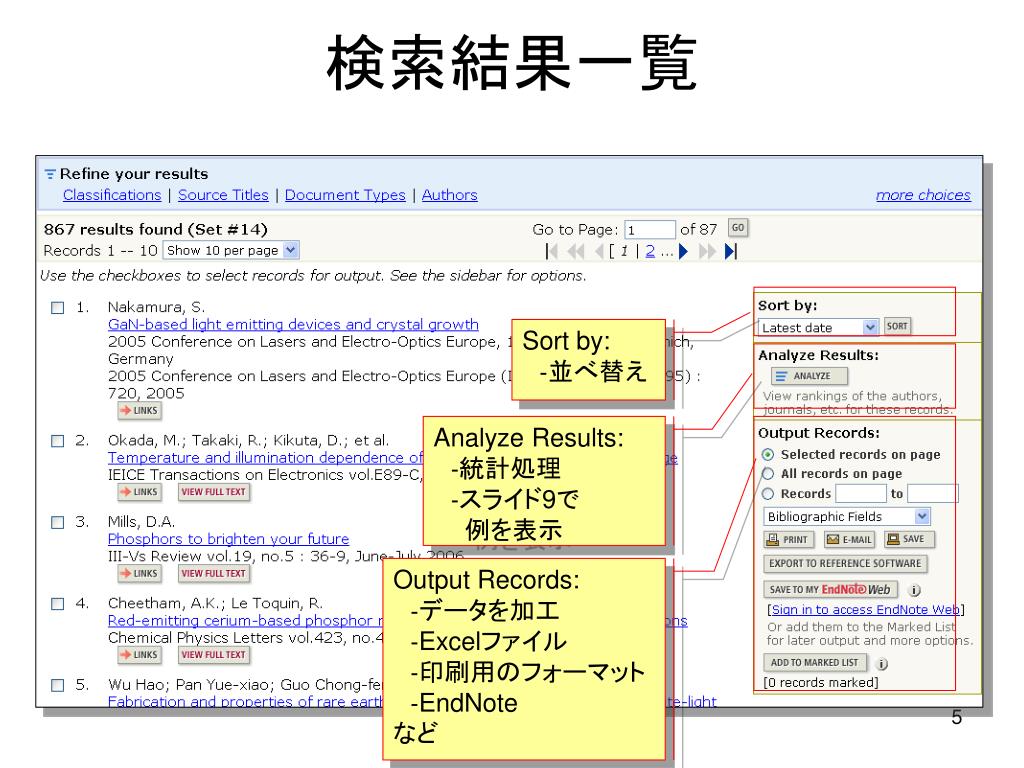Open the Document Types refine link
Screen dimensions: 1024x768
click(345, 195)
